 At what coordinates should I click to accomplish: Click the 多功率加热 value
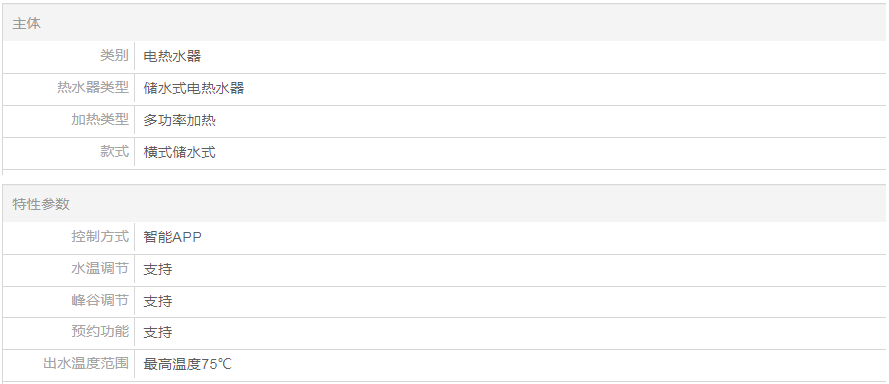click(x=180, y=120)
